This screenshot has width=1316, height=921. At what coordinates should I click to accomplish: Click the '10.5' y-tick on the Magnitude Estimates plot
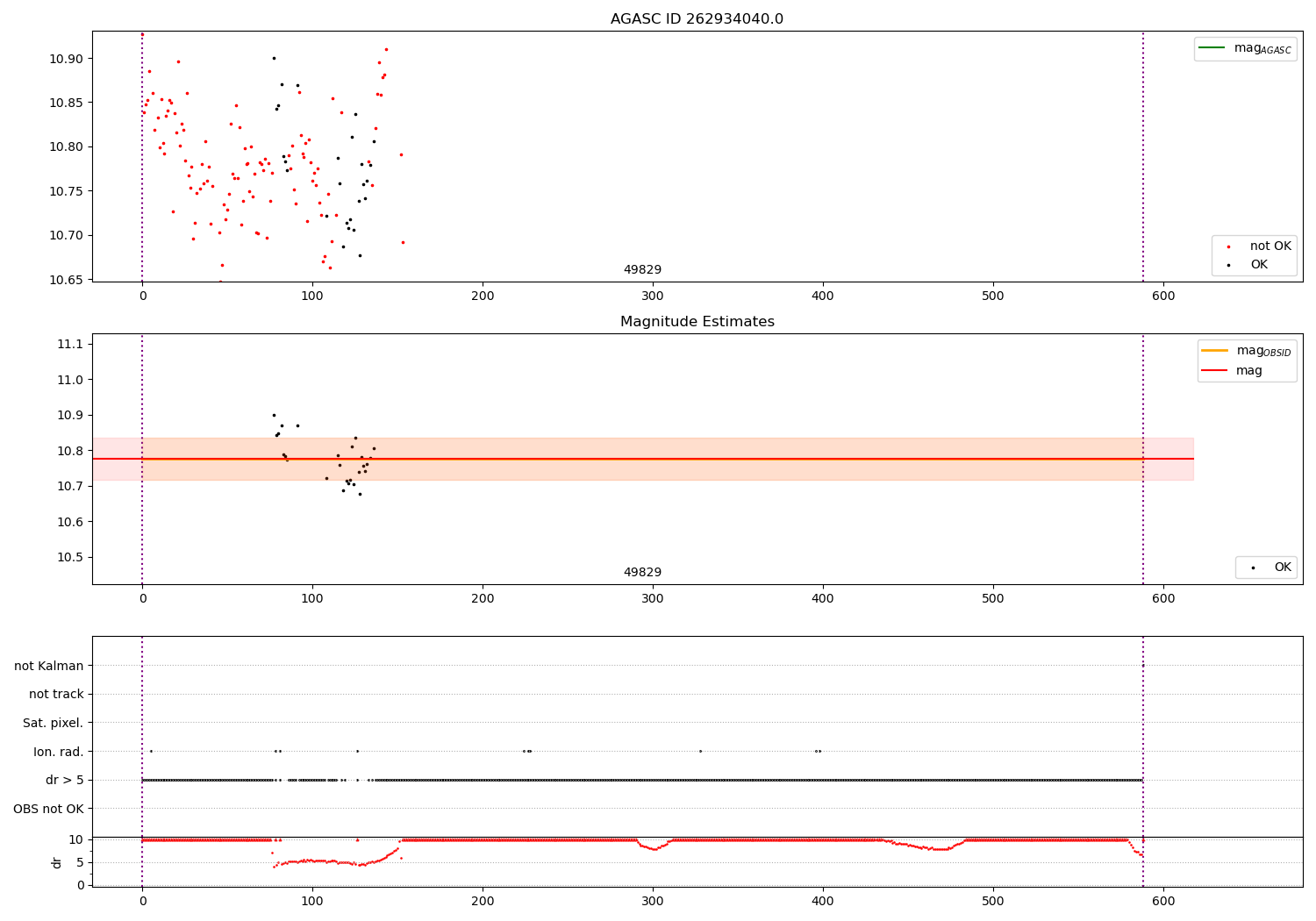point(70,557)
